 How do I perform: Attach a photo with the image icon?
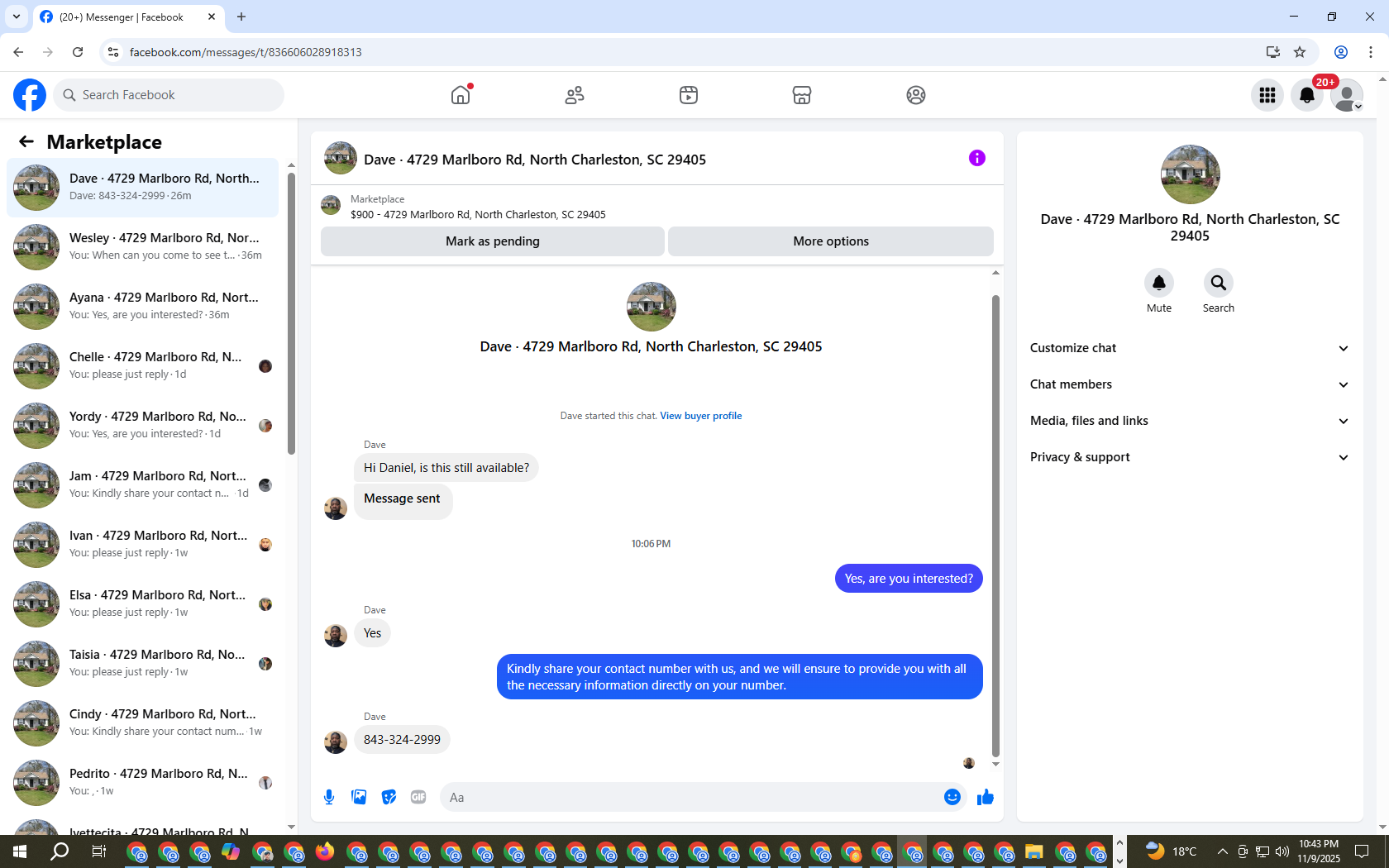tap(359, 797)
